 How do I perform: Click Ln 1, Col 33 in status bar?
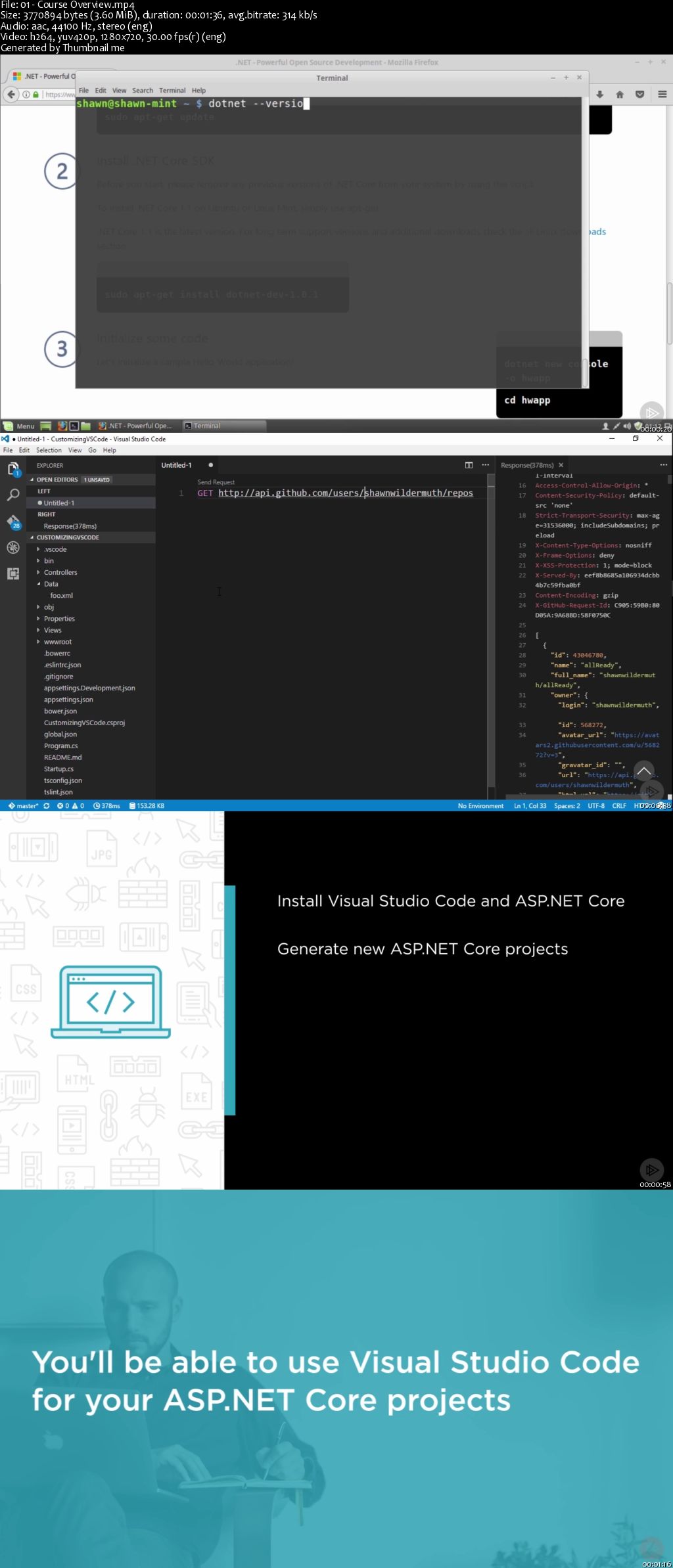530,805
